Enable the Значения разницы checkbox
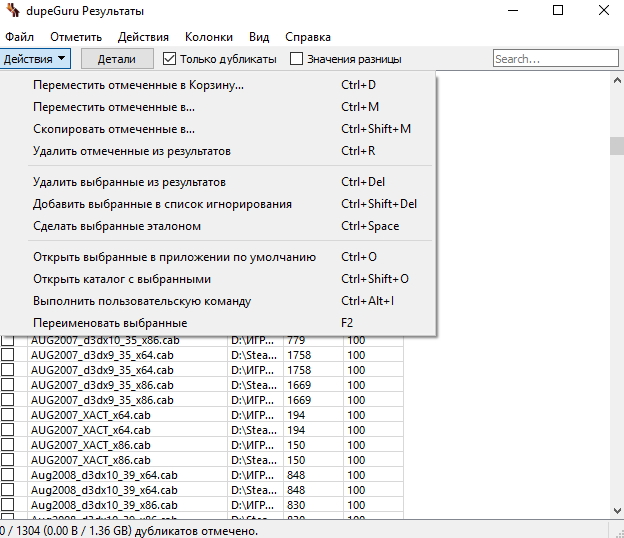This screenshot has height=538, width=624. [x=297, y=59]
